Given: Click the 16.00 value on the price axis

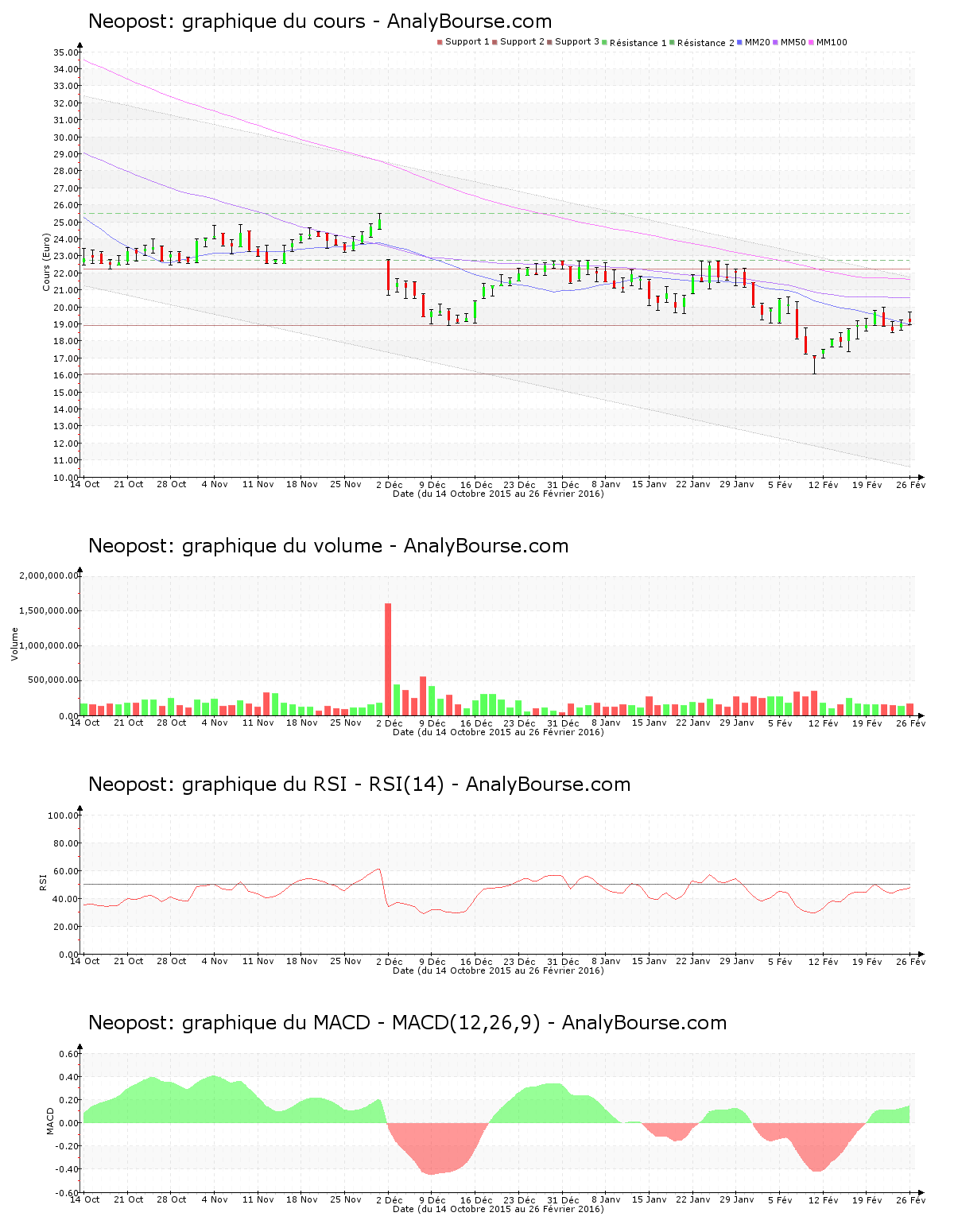Looking at the screenshot, I should [66, 375].
